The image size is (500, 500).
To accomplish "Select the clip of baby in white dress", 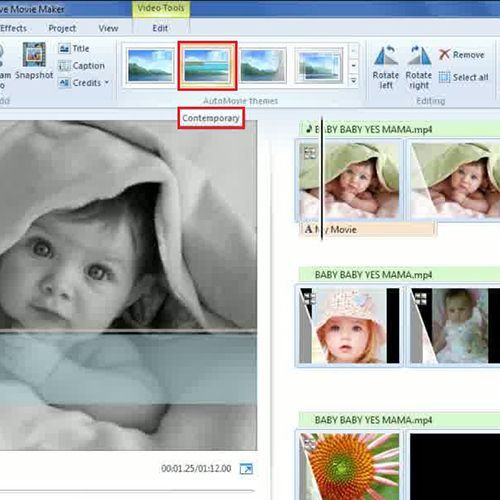I will [x=454, y=326].
